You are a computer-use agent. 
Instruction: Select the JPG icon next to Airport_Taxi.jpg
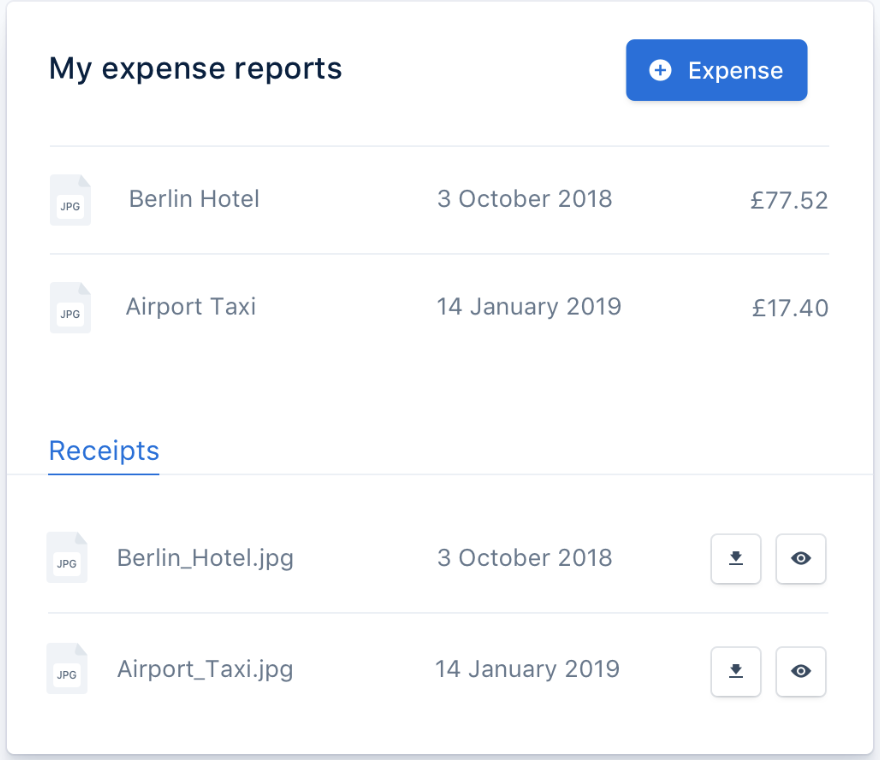click(x=67, y=669)
